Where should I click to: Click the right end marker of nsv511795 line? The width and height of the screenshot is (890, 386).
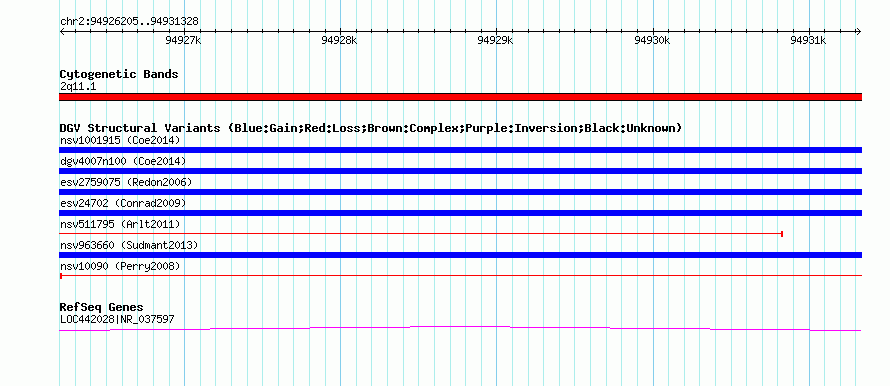click(x=782, y=234)
